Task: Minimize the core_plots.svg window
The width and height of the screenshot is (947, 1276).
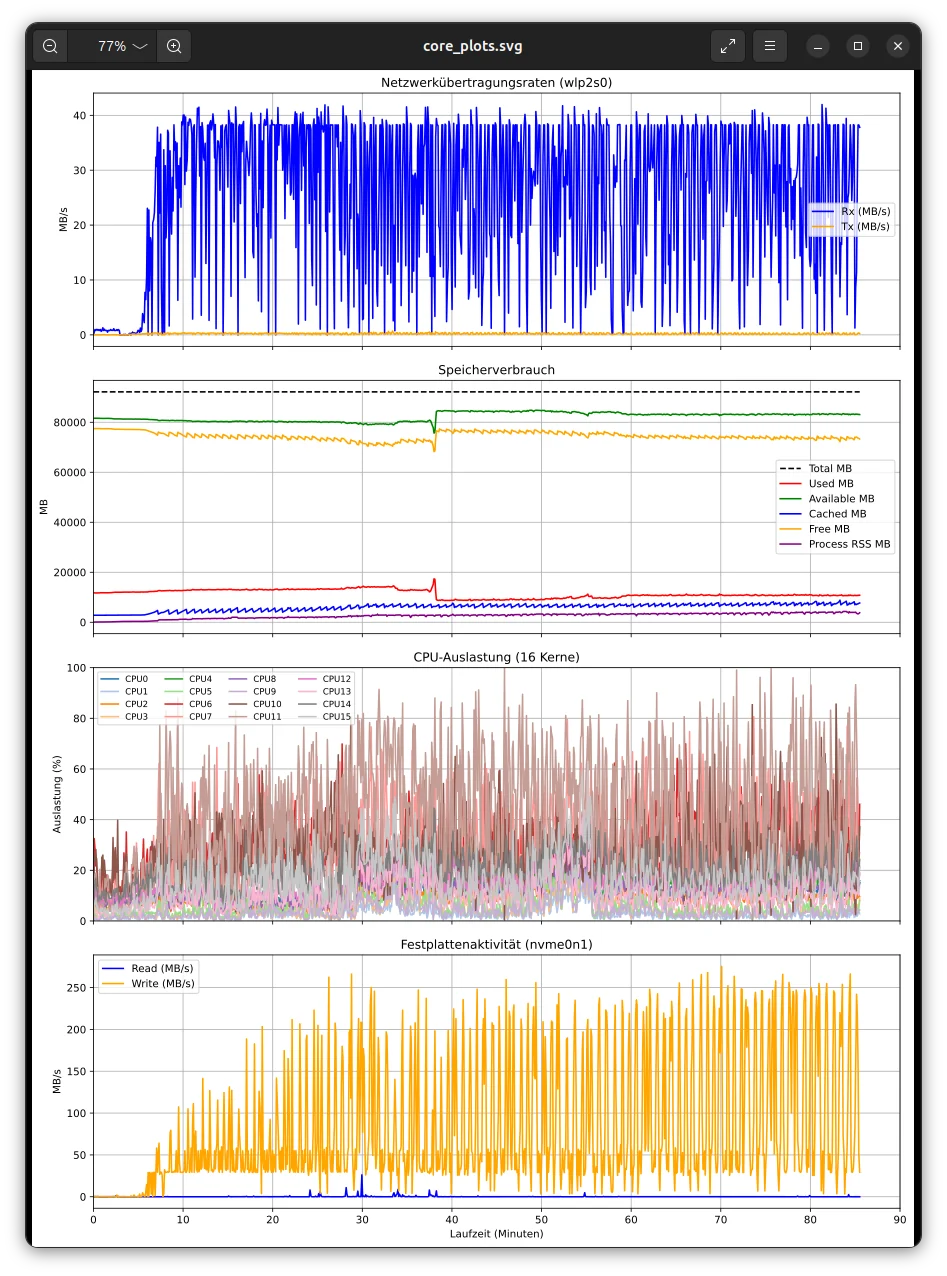Action: pyautogui.click(x=818, y=46)
